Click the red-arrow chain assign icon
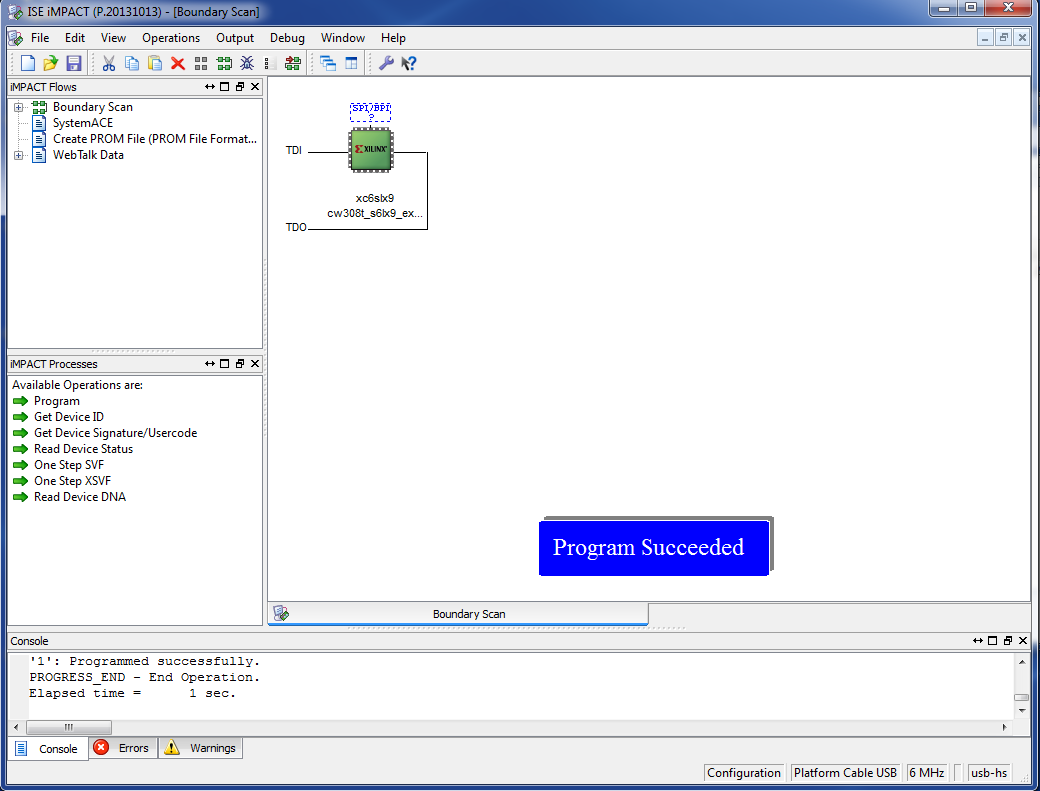Screen dimensions: 1040x791 (292, 63)
